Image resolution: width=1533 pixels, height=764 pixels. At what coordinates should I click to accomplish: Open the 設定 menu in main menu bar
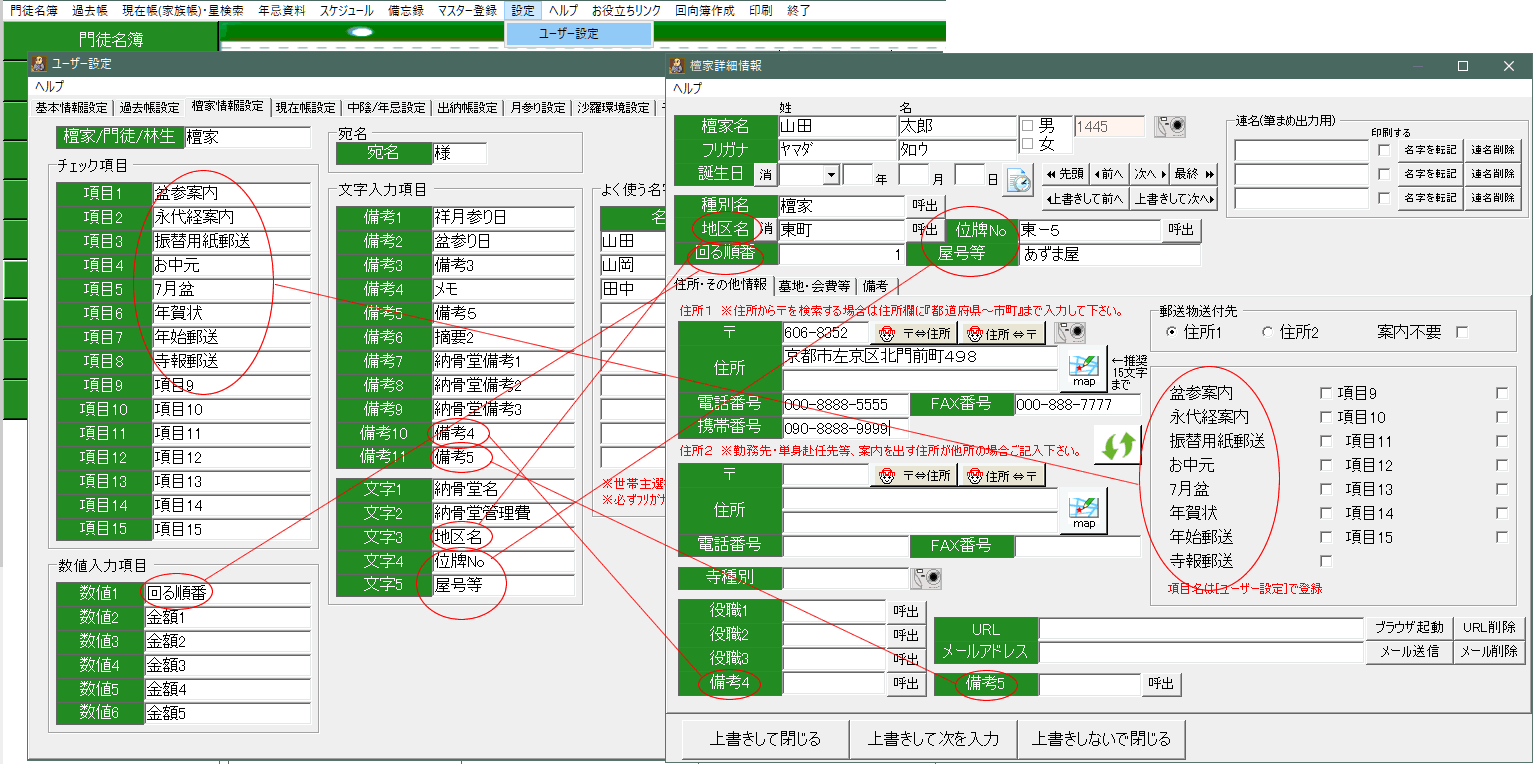(x=522, y=10)
